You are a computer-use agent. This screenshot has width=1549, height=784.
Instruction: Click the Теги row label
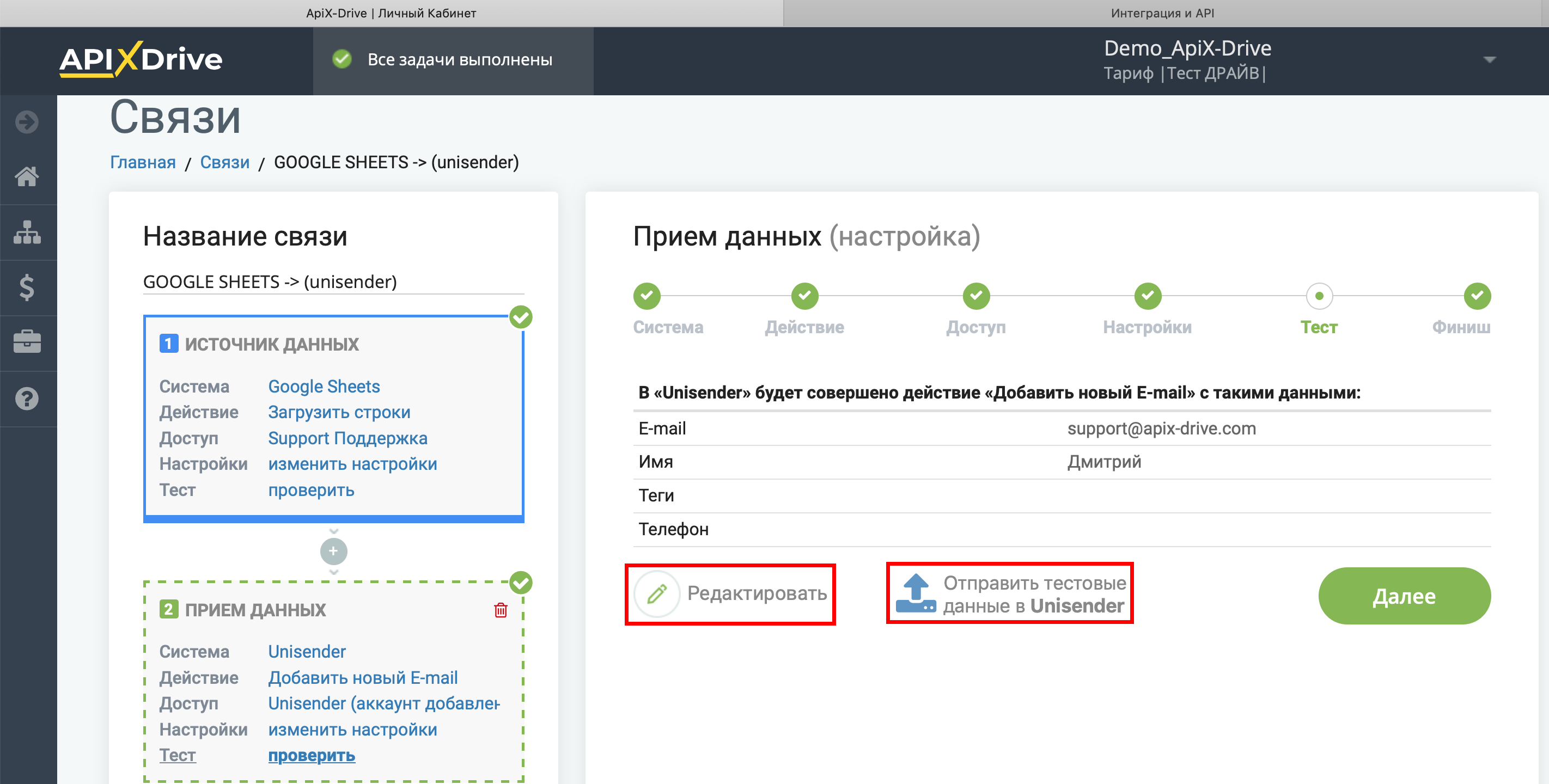point(656,495)
